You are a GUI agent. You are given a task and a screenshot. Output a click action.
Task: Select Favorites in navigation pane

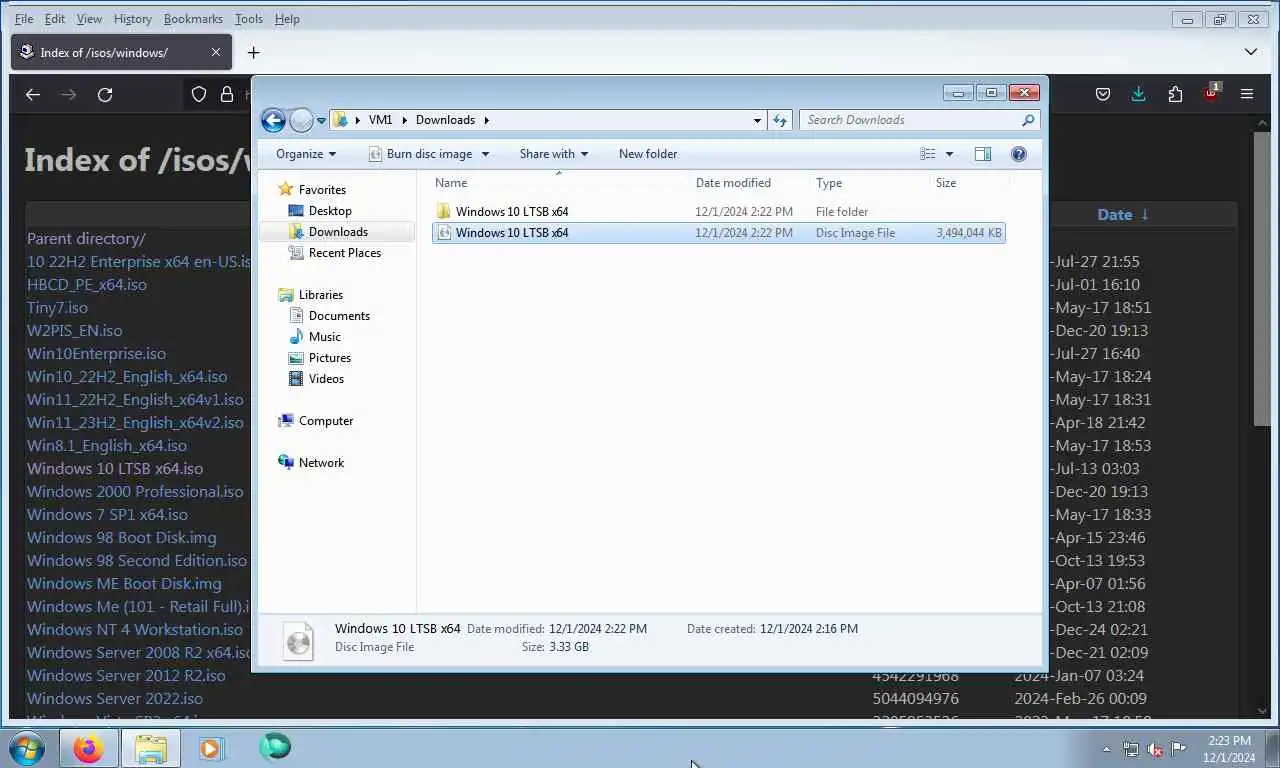[322, 190]
